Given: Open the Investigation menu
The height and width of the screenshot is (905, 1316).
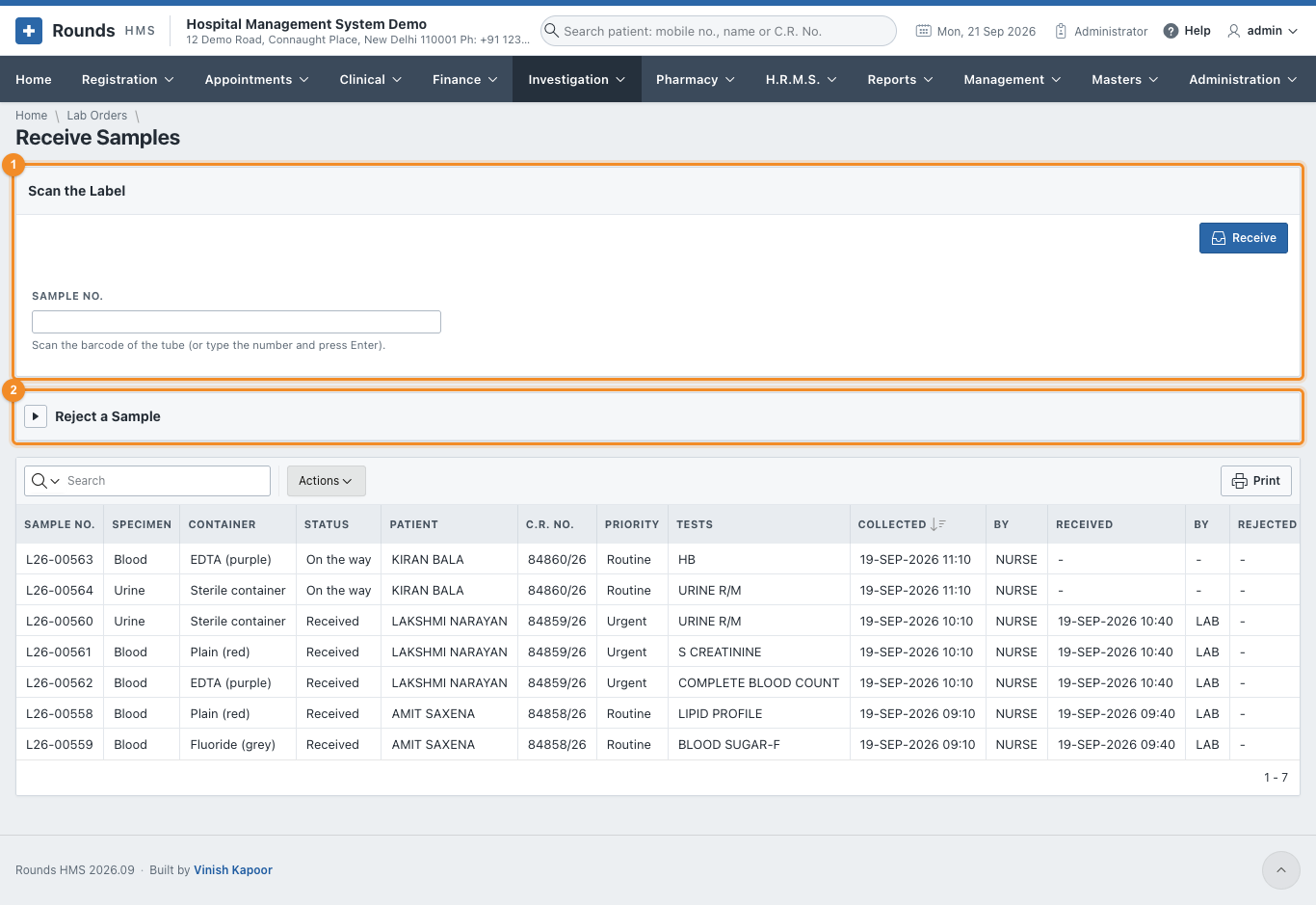Looking at the screenshot, I should tap(576, 79).
